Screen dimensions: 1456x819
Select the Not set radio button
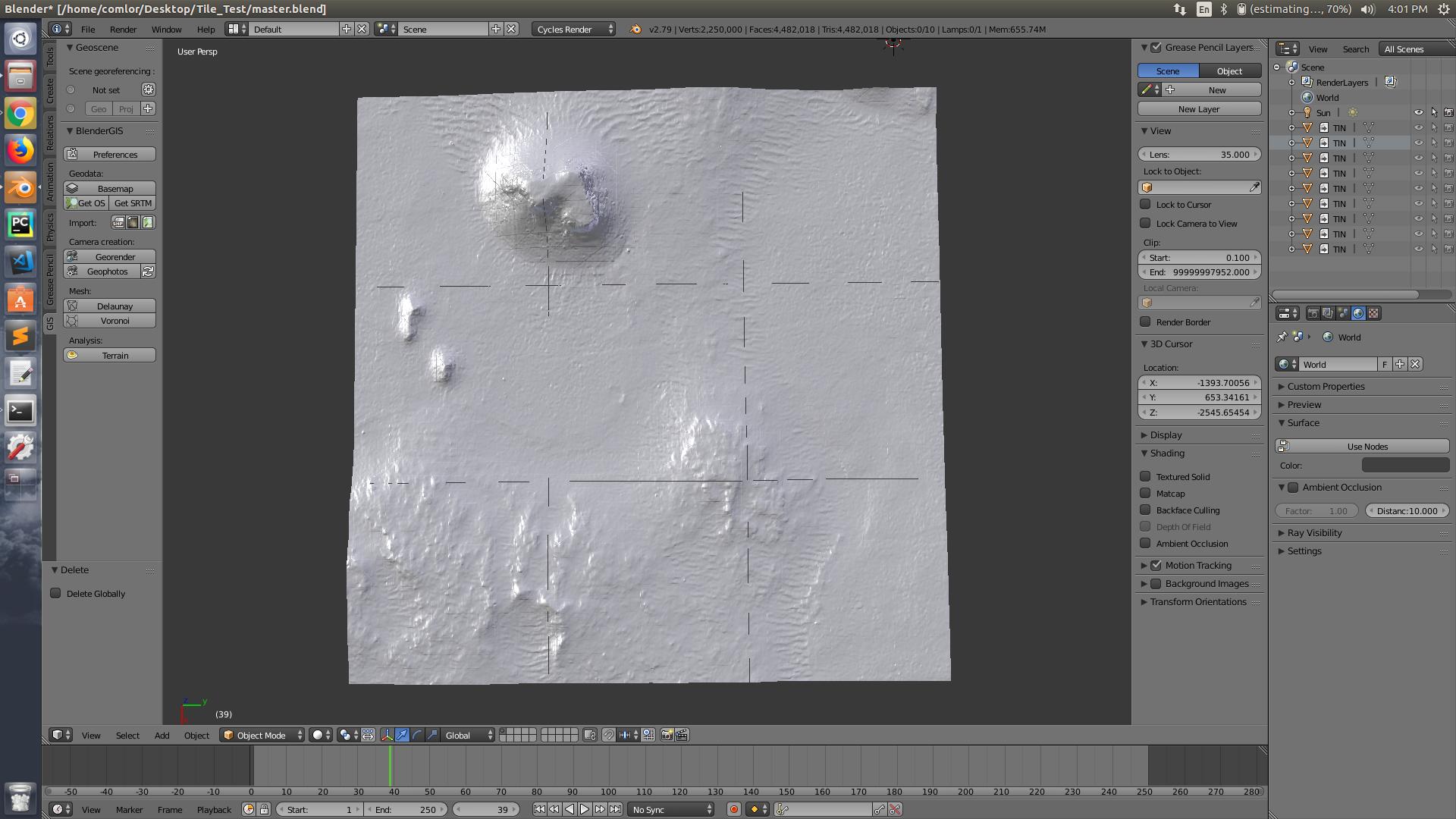coord(71,89)
